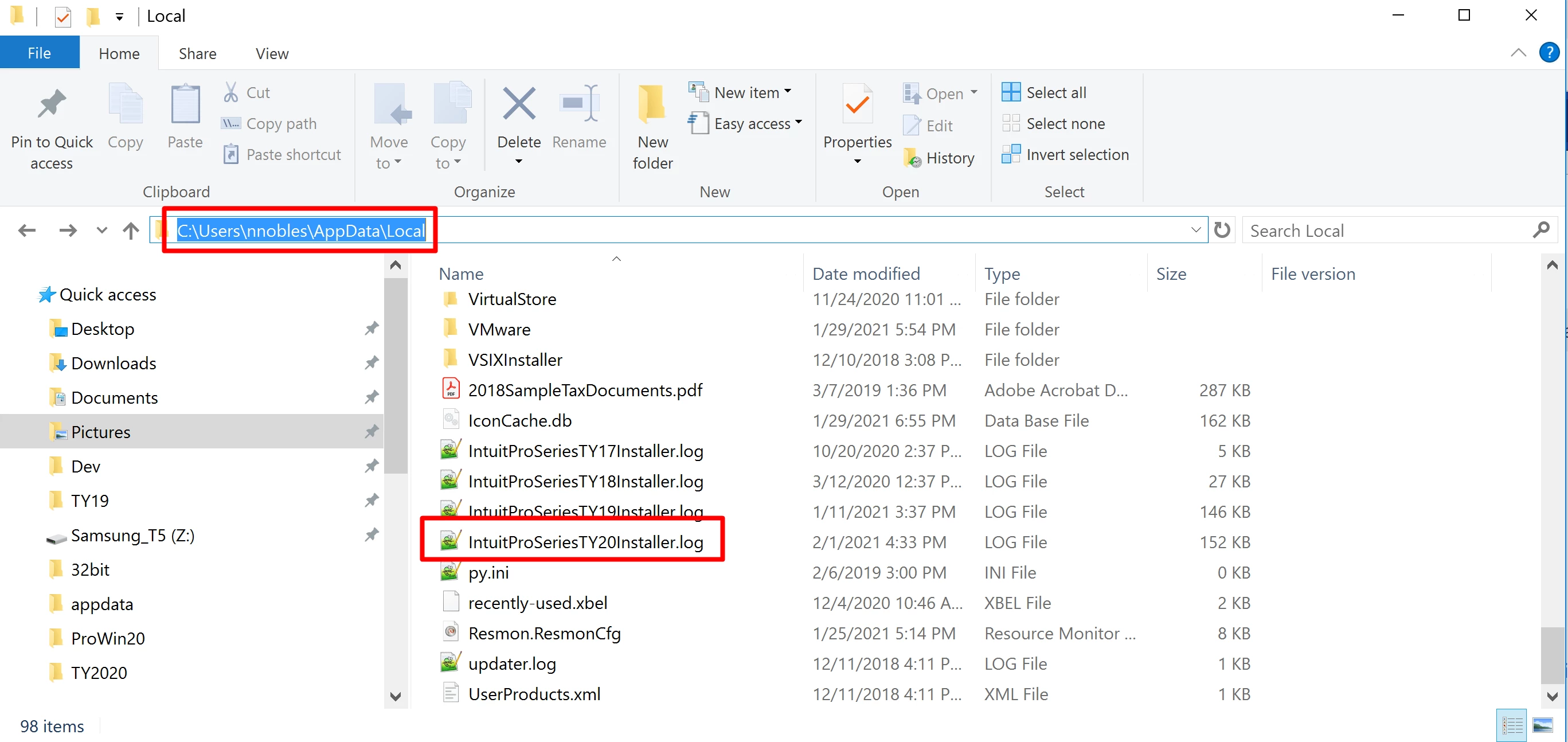The height and width of the screenshot is (742, 1568).
Task: Open Quick access in navigation pane
Action: (97, 295)
